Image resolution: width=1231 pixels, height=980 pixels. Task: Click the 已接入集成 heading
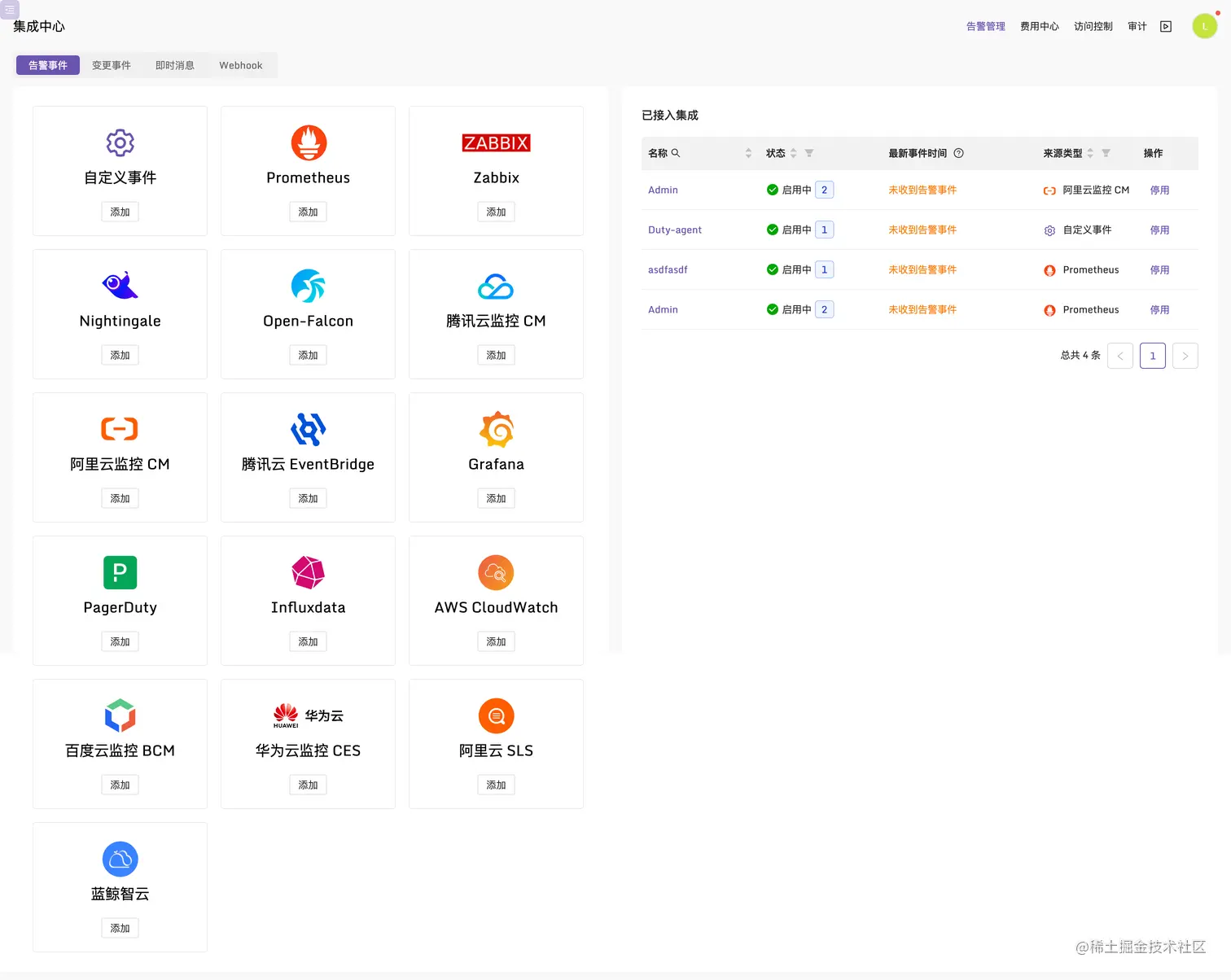[670, 115]
